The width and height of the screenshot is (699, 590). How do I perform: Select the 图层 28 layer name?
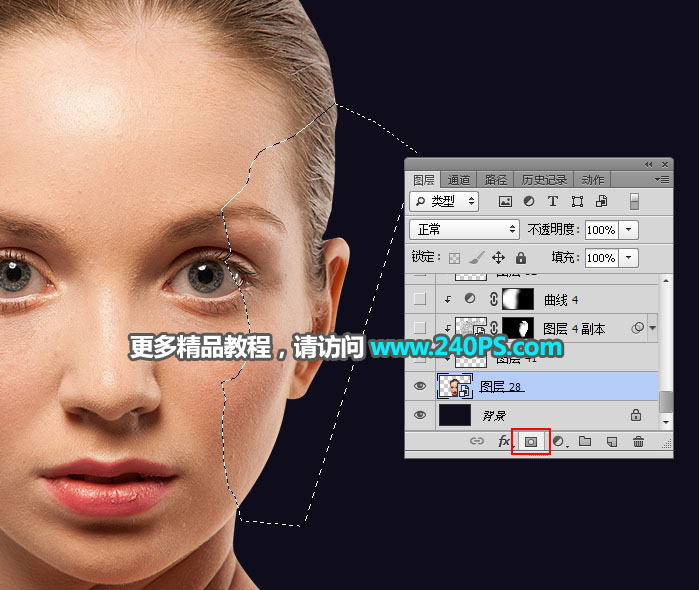point(502,387)
